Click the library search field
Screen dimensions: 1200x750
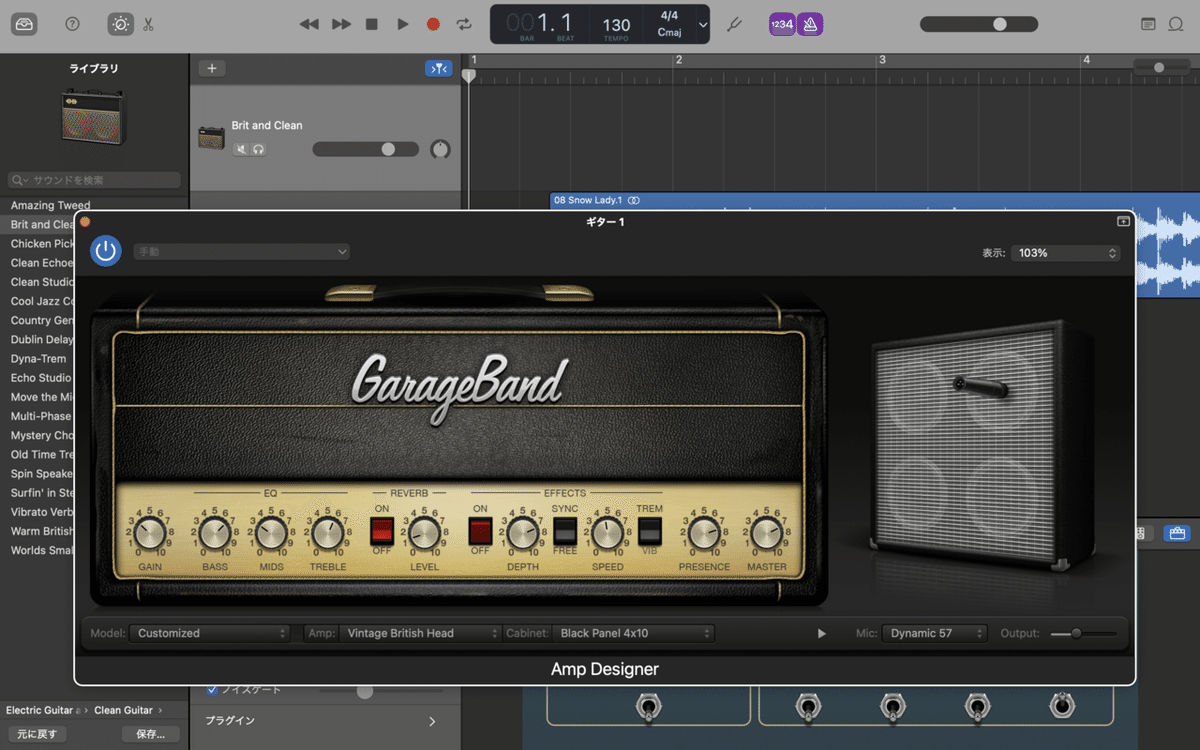[94, 180]
